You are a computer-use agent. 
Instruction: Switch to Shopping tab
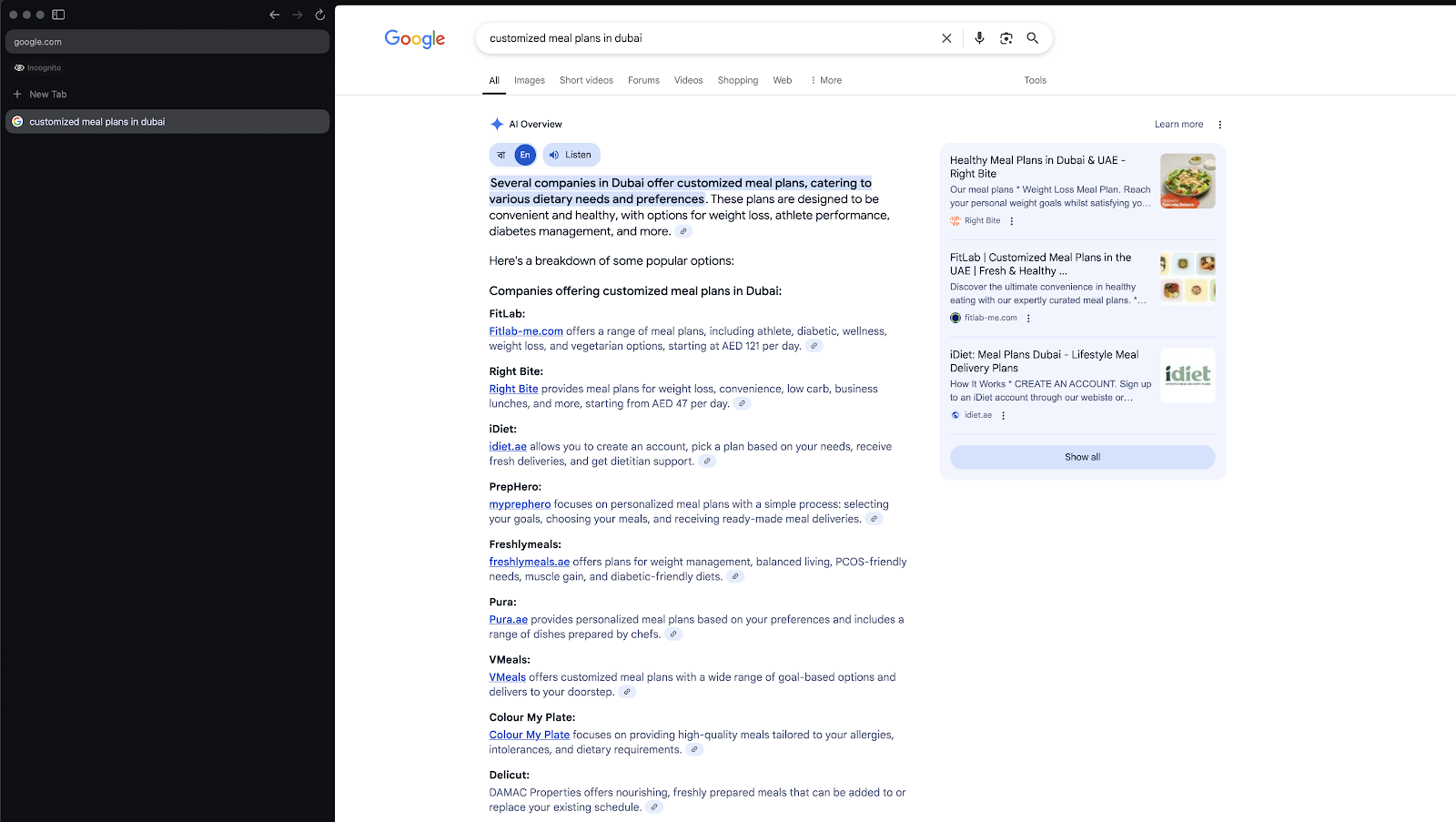pos(738,80)
